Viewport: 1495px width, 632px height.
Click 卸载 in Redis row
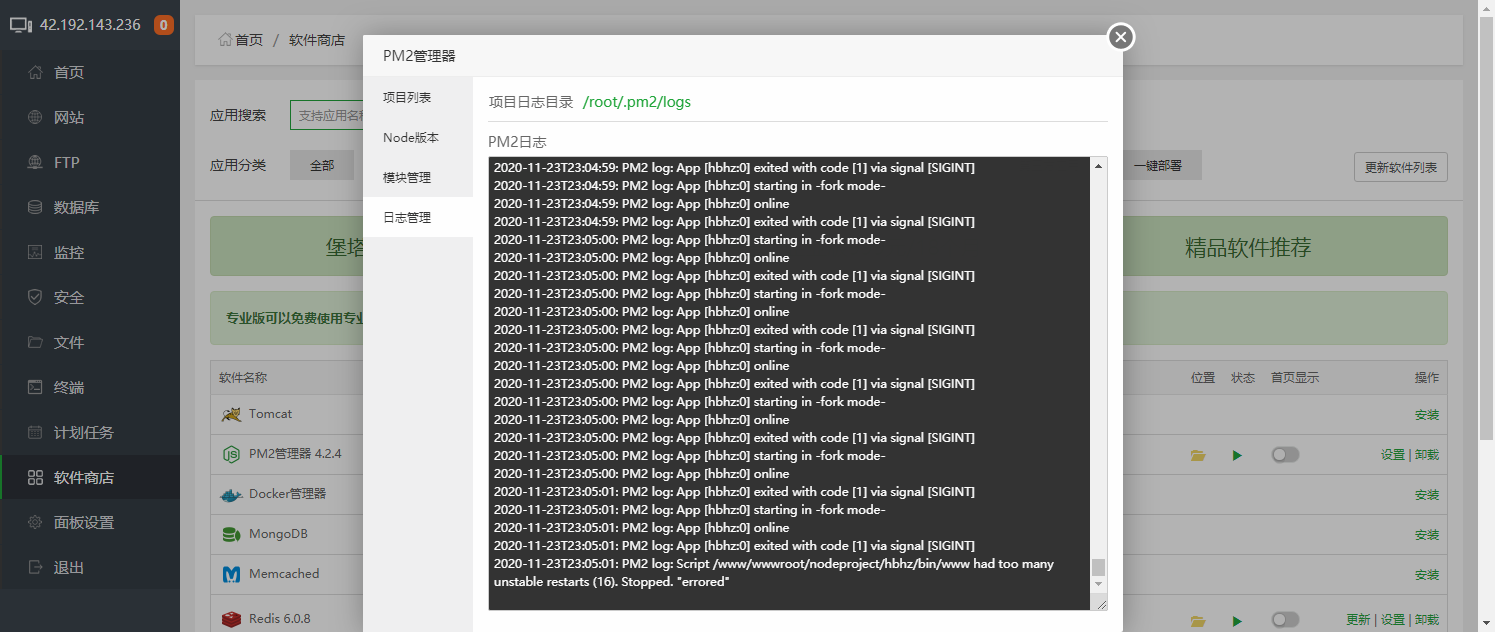(1427, 620)
